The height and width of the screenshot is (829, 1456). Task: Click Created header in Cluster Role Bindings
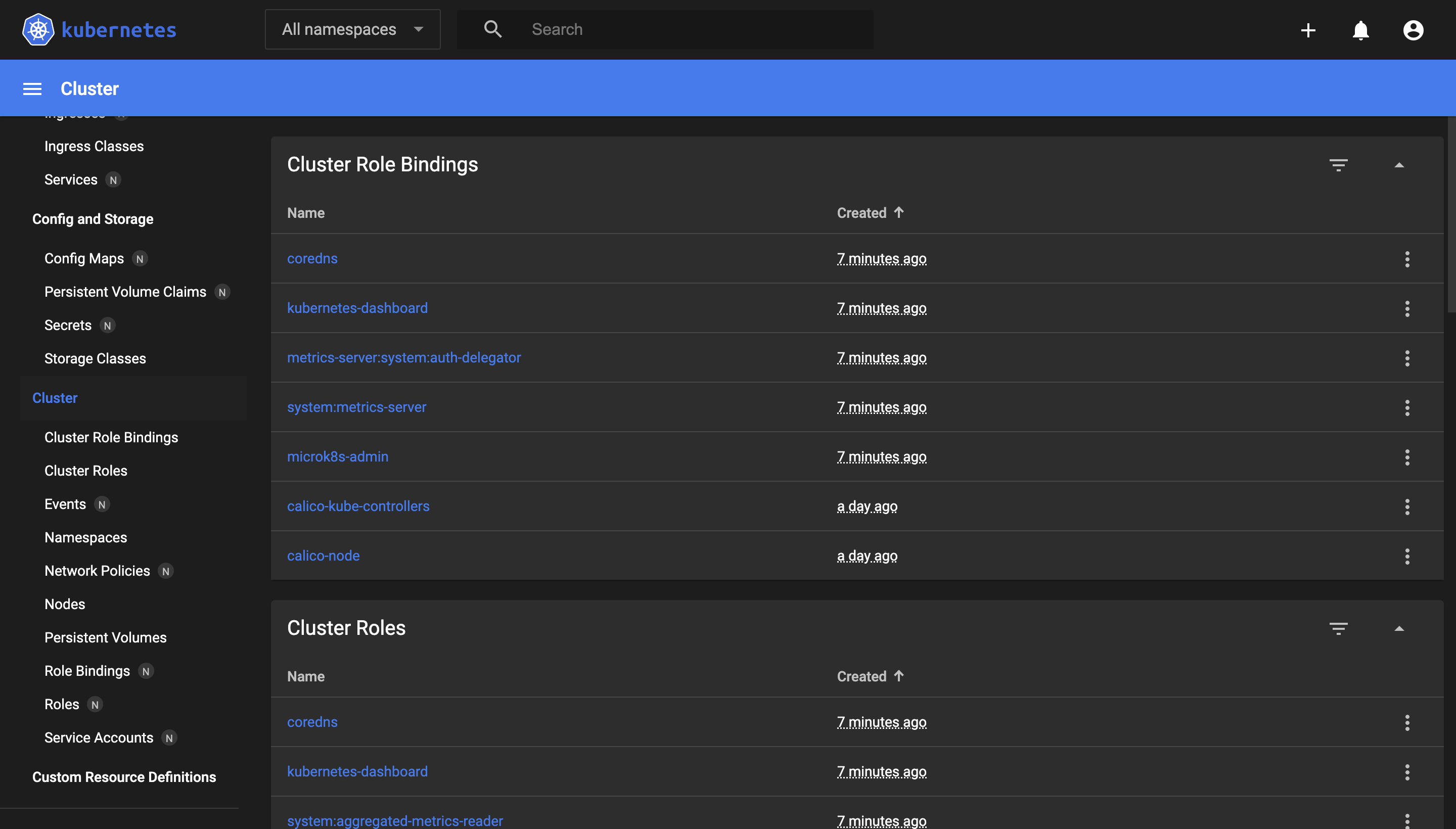(x=861, y=213)
